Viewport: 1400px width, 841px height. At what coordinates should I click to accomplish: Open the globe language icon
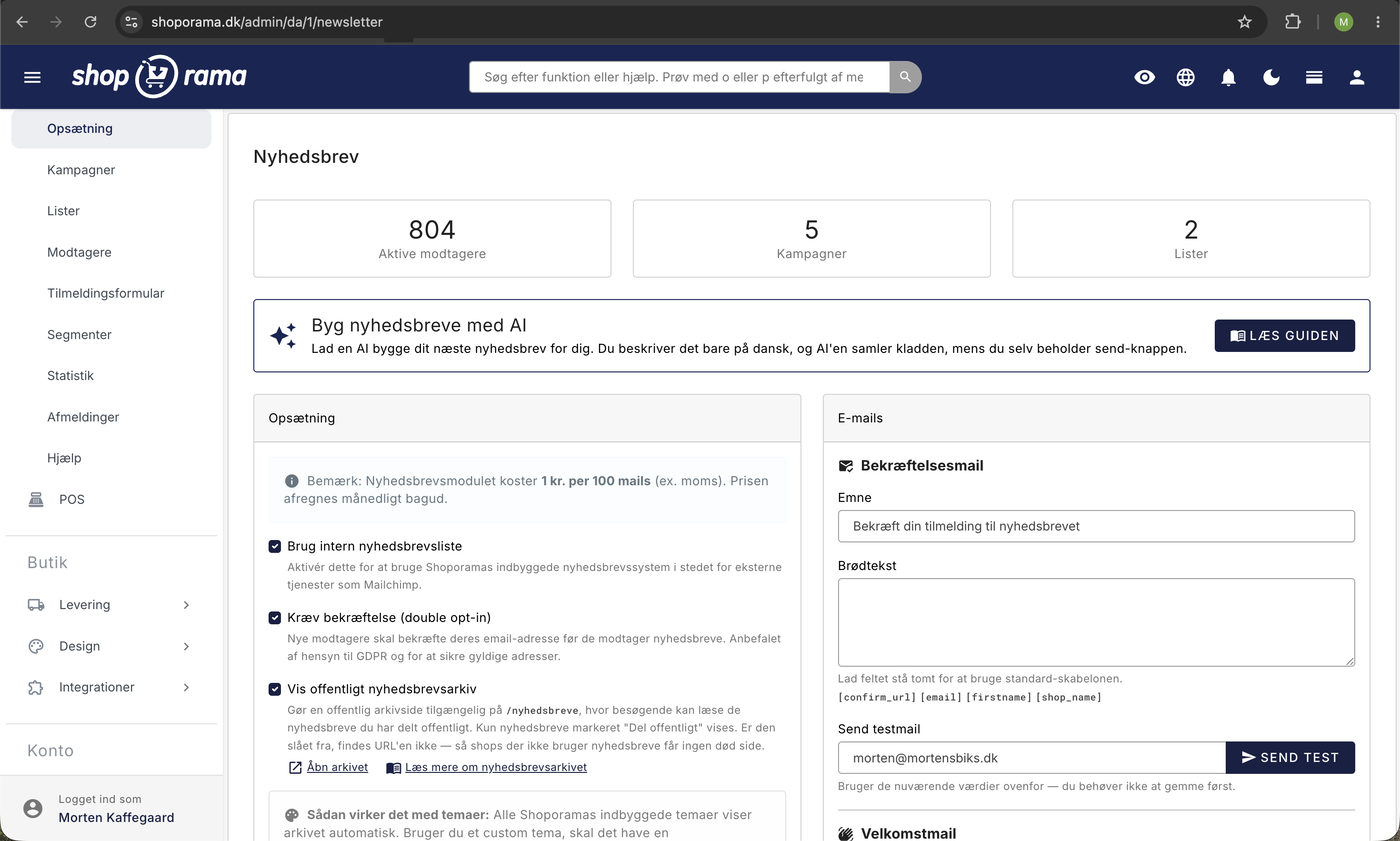1186,77
